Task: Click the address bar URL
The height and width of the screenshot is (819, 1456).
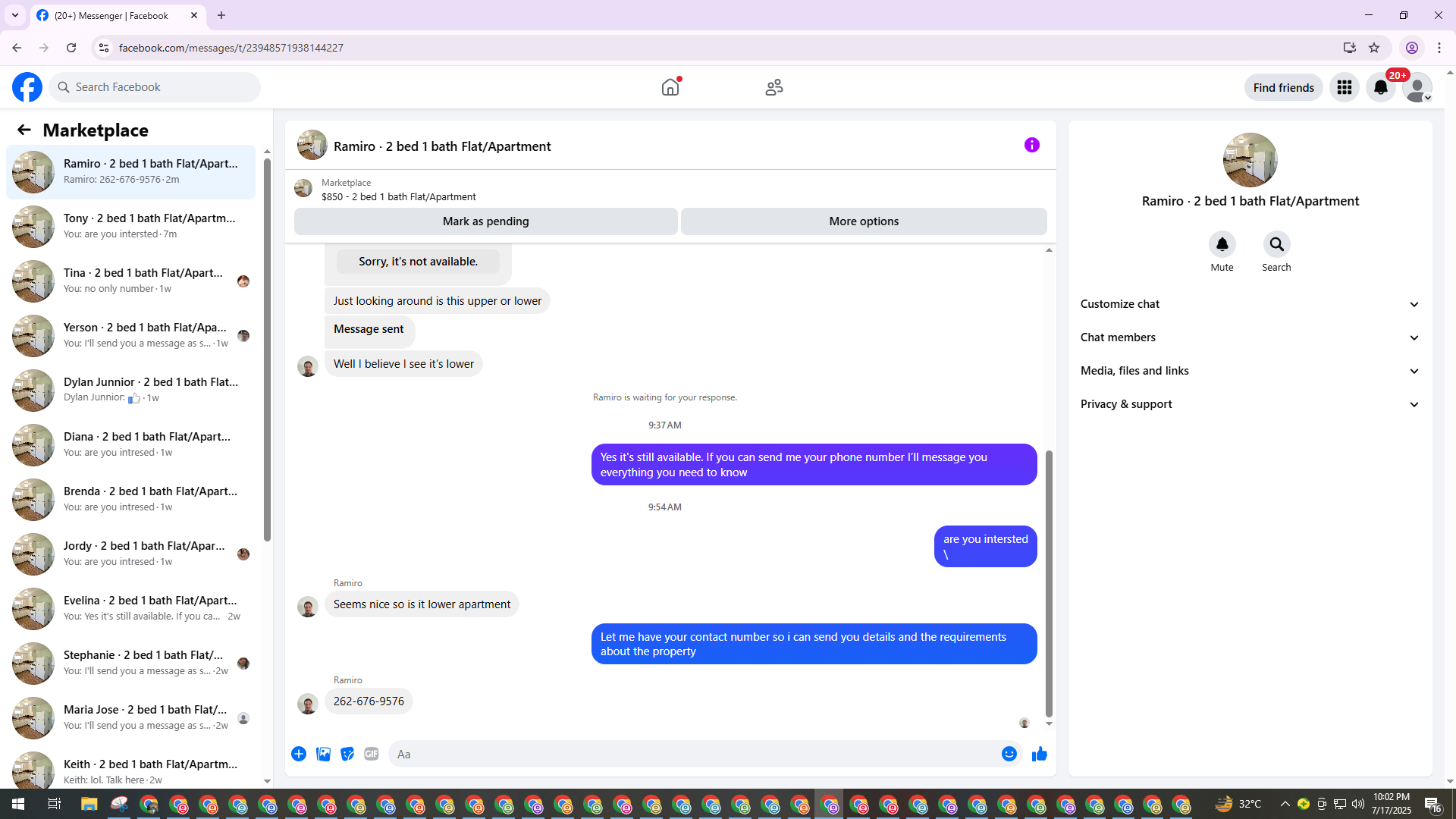Action: (231, 48)
